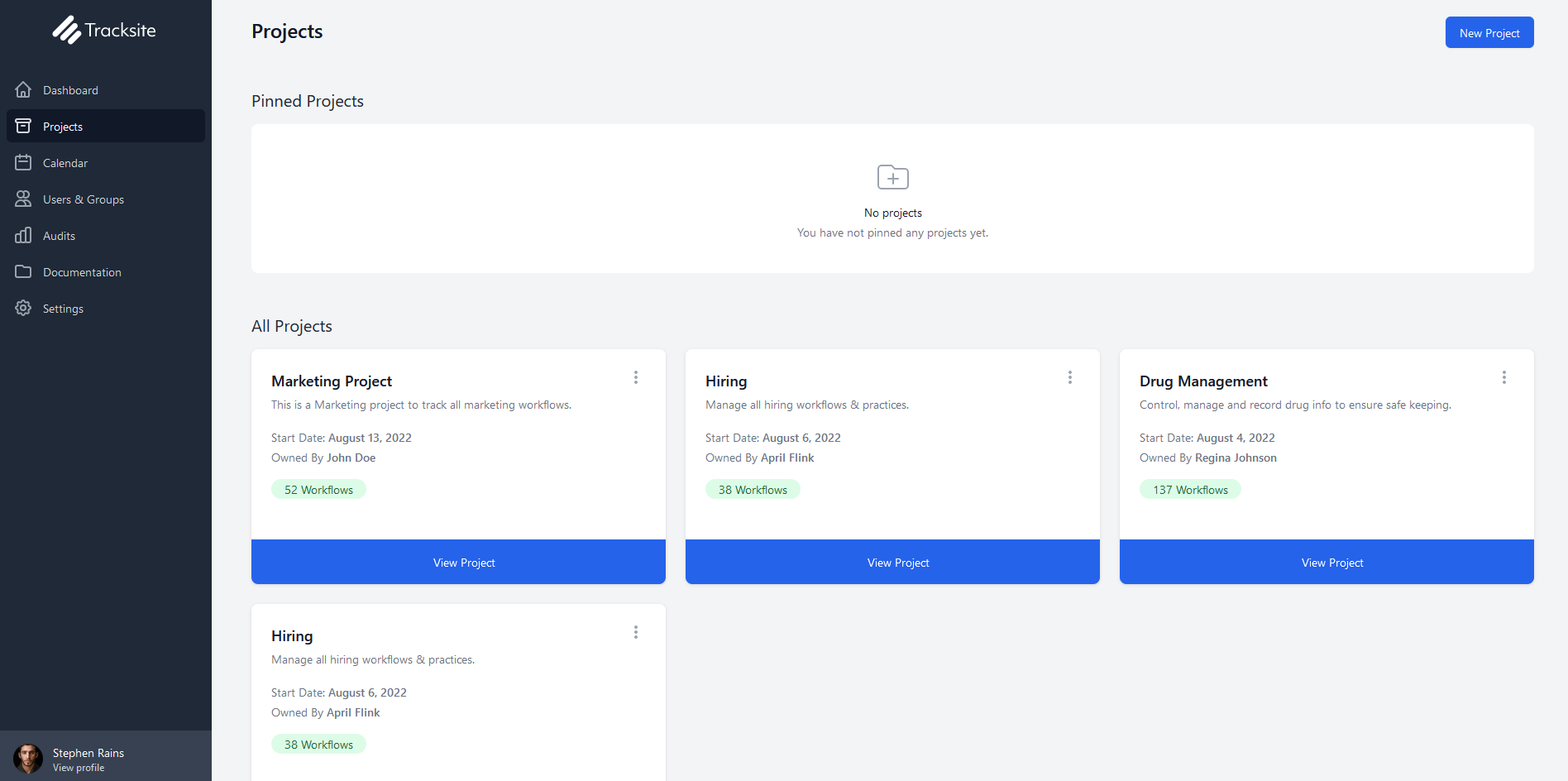Image resolution: width=1568 pixels, height=781 pixels.
Task: Click the 52 Workflows badge
Action: coord(318,490)
